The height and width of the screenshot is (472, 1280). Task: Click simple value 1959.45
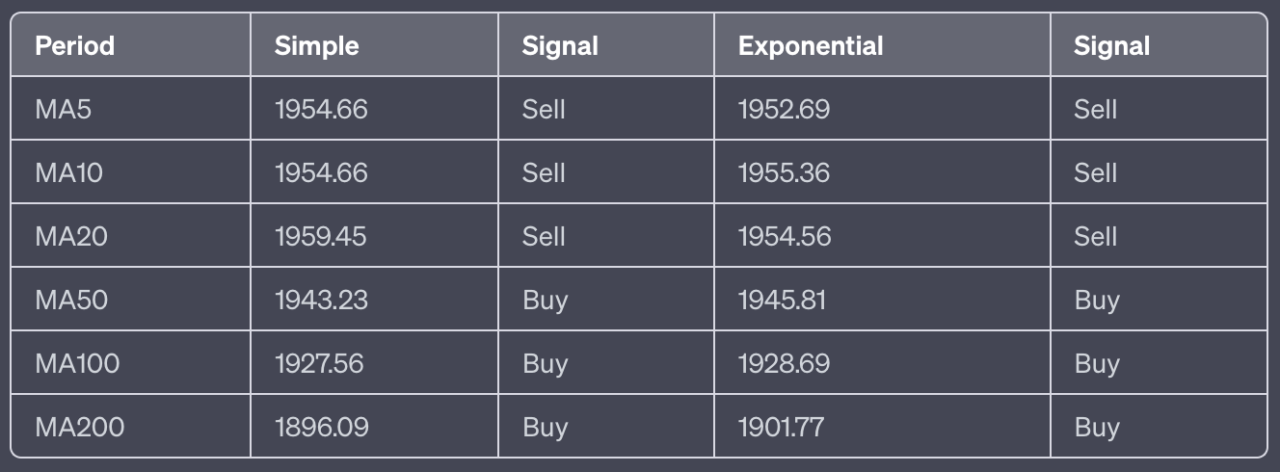tap(320, 237)
